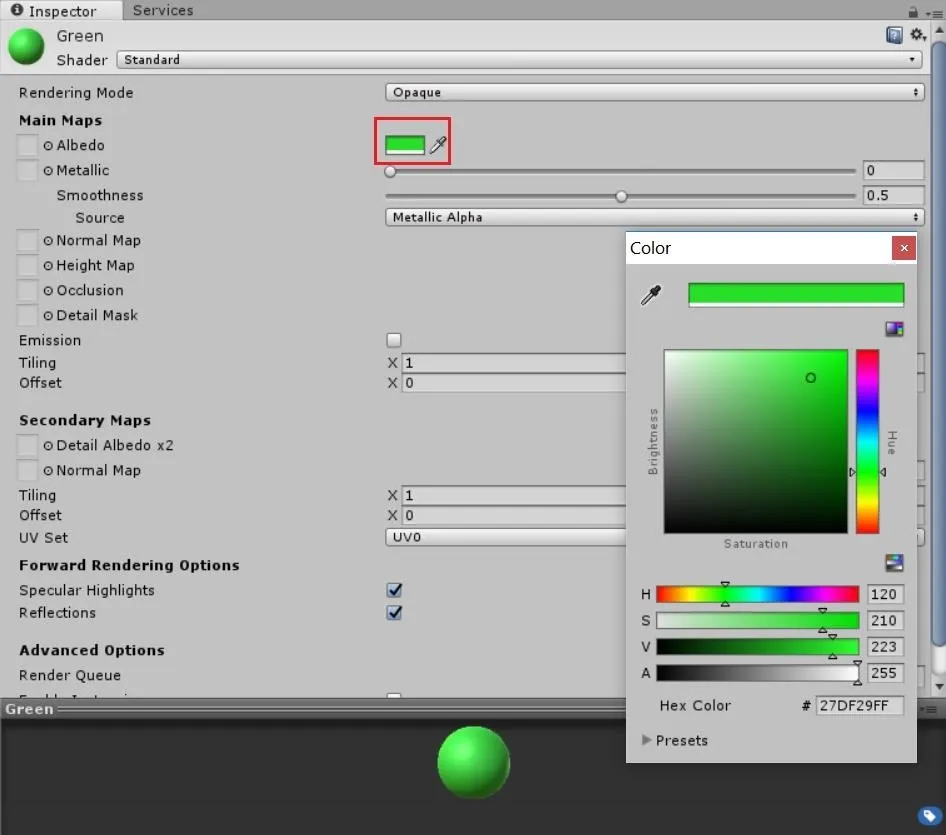Click the Hex Color input field
The height and width of the screenshot is (835, 946).
coord(860,705)
